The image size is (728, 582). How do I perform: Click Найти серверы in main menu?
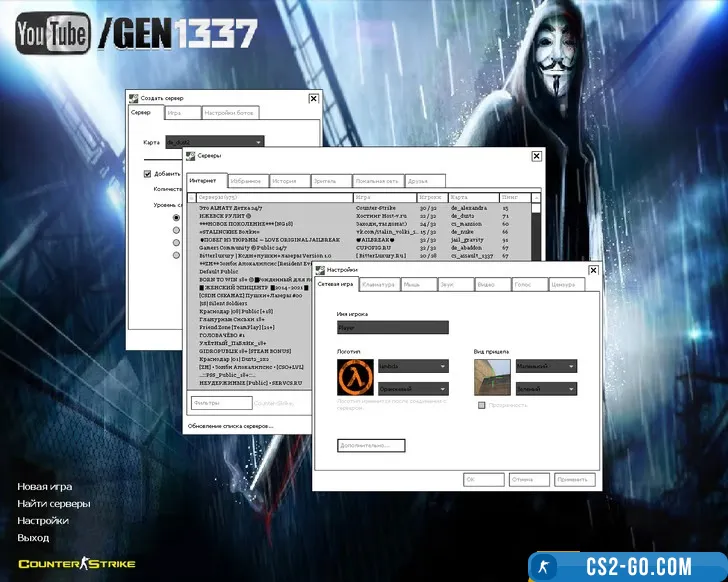click(54, 503)
